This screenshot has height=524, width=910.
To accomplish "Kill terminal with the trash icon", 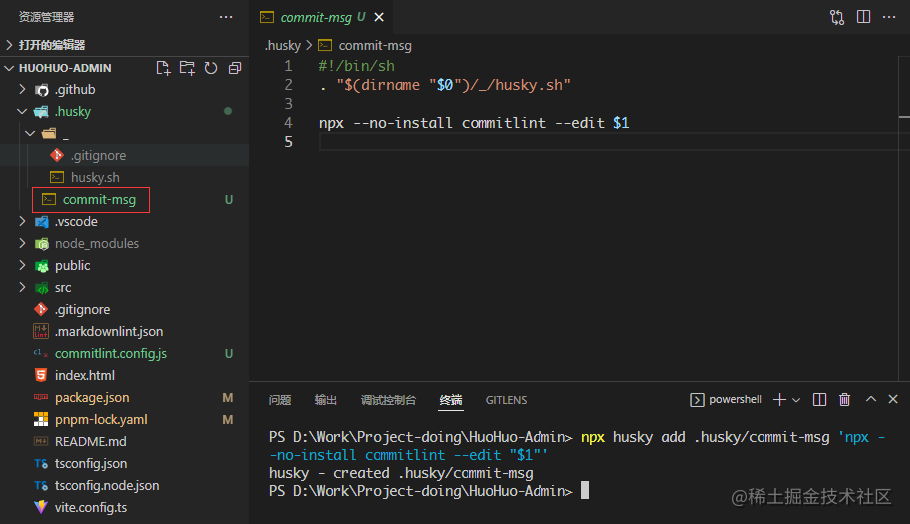I will click(844, 399).
